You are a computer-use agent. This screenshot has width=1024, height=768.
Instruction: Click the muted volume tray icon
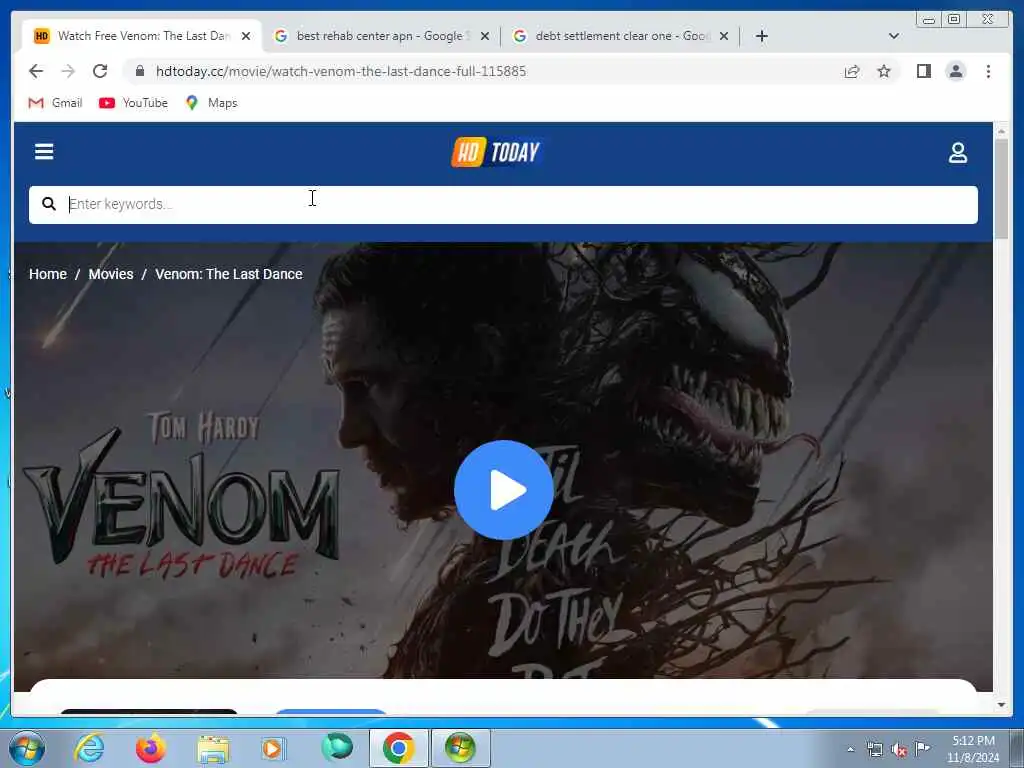pos(899,750)
